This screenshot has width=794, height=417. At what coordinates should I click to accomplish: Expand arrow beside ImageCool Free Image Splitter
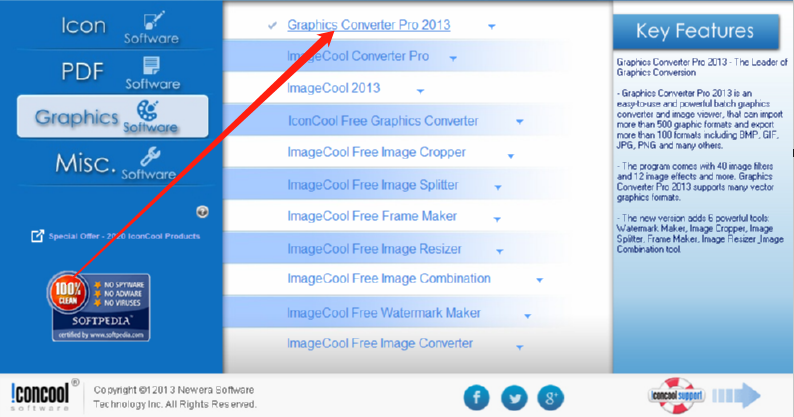pos(498,187)
